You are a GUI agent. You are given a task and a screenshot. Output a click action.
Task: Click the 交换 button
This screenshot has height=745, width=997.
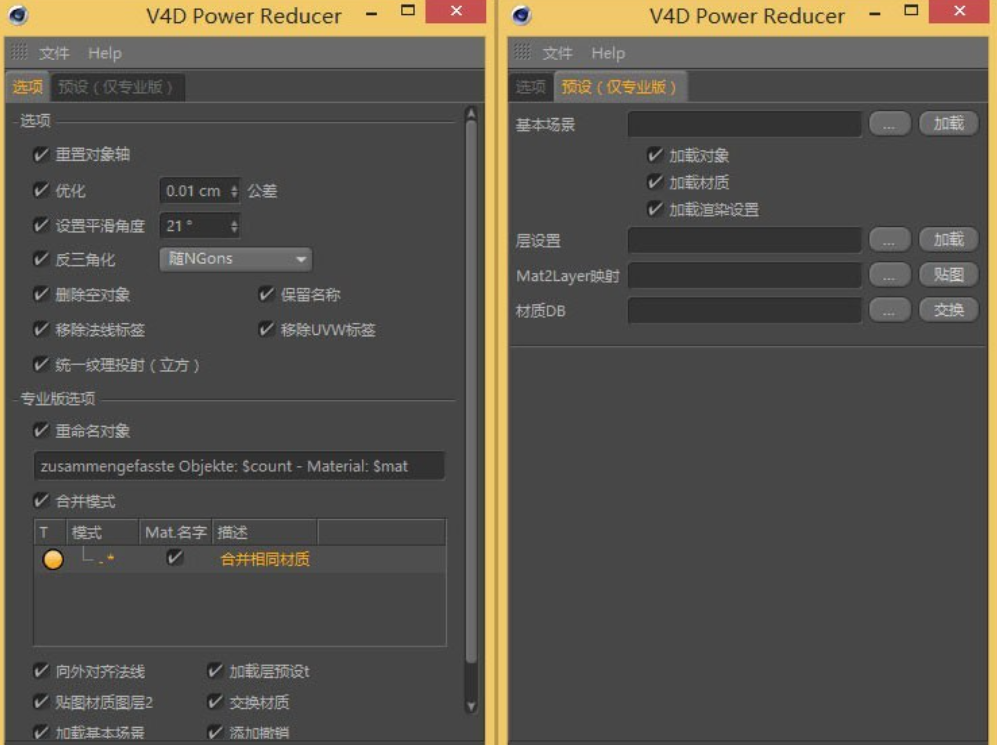click(x=949, y=310)
